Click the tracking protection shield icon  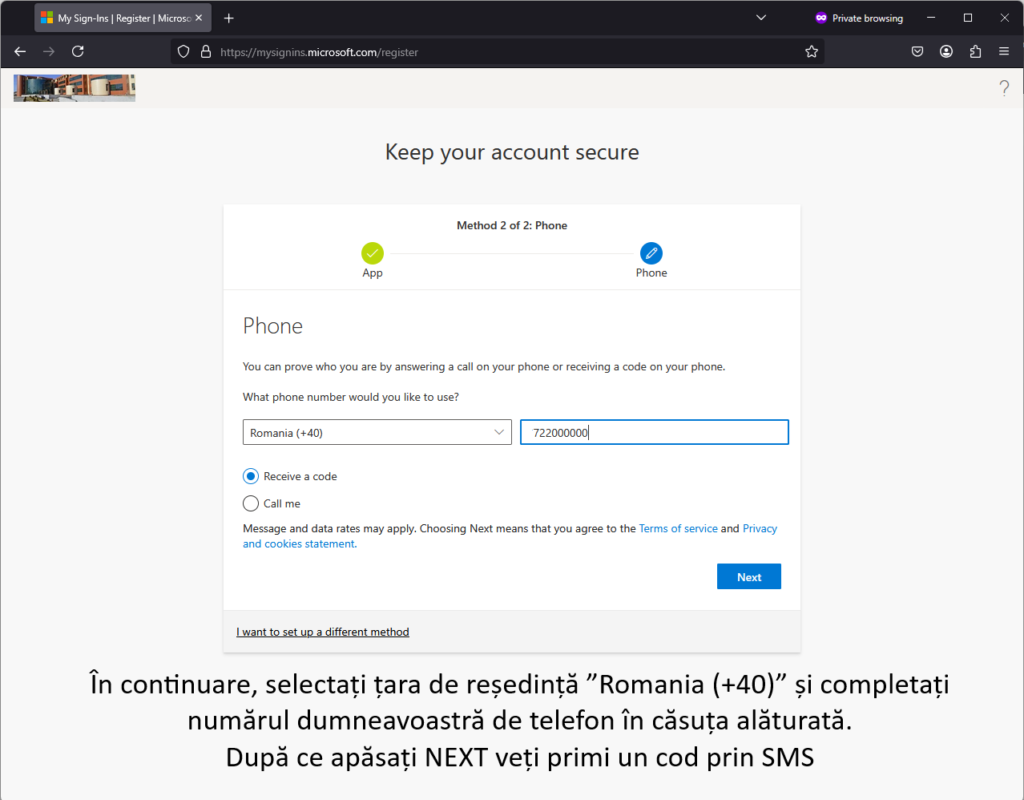[184, 52]
